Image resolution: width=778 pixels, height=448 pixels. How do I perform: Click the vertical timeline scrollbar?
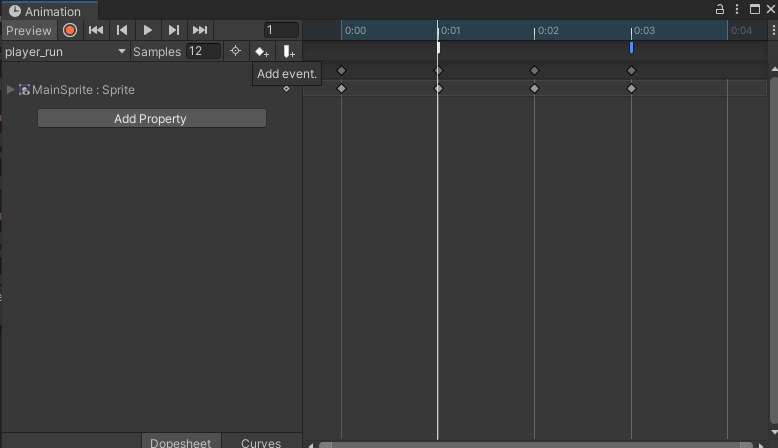(775, 248)
